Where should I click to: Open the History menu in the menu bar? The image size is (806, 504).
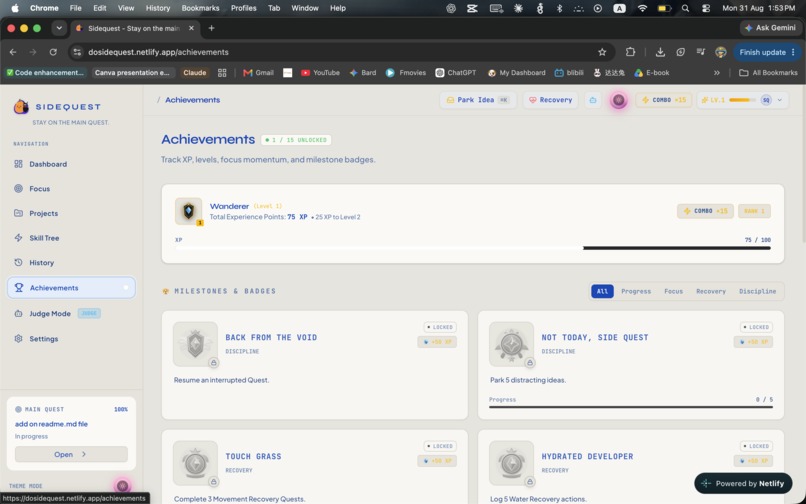tap(158, 8)
